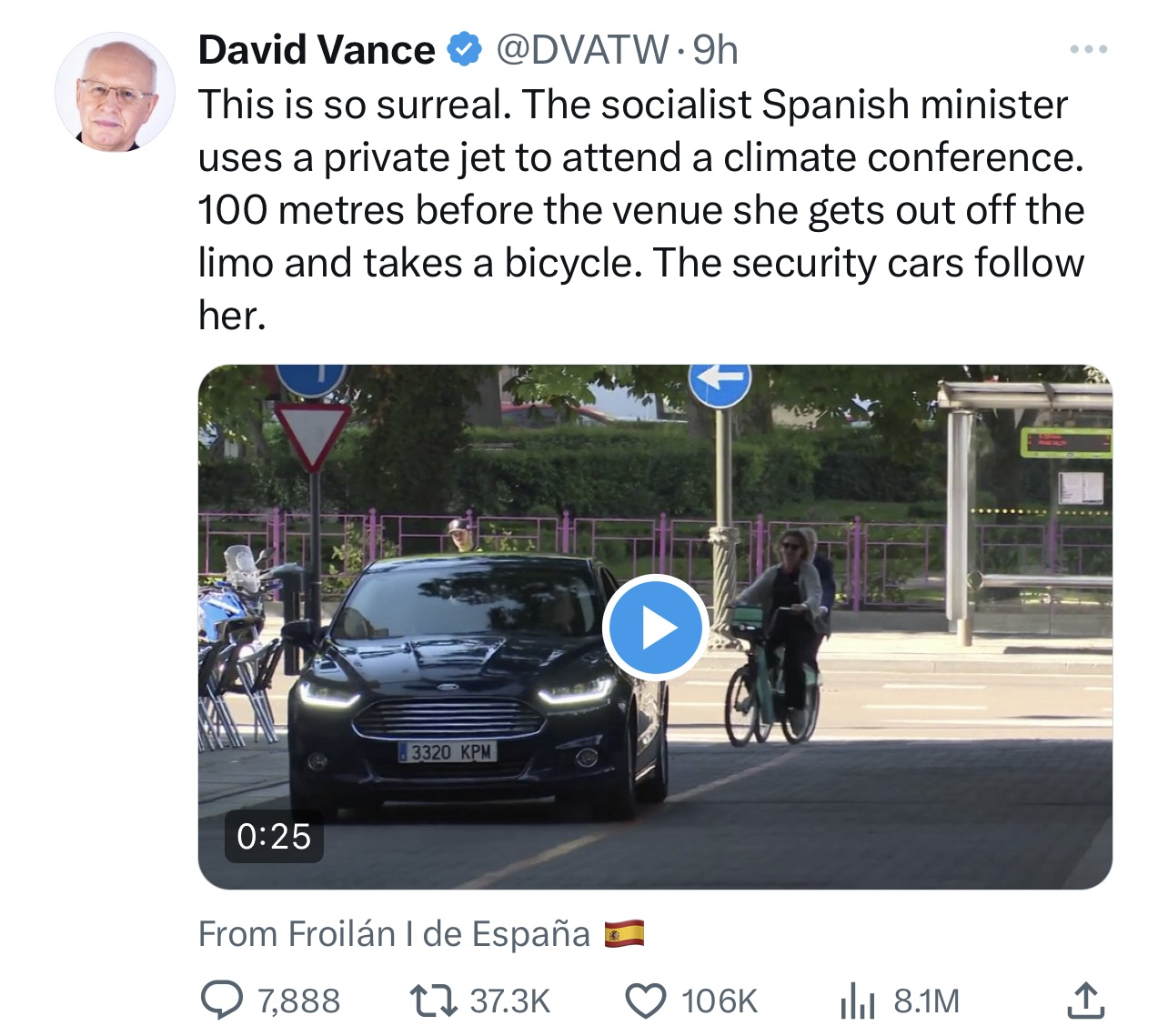Click the David Vance display name
Image resolution: width=1168 pixels, height=1036 pixels.
pos(317,50)
